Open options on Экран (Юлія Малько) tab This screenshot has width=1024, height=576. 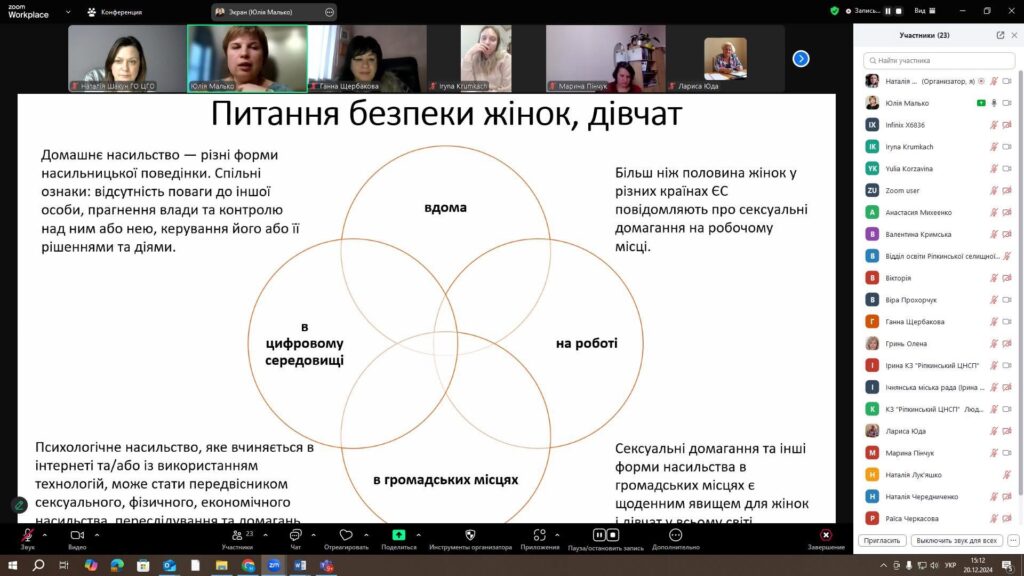click(x=330, y=12)
